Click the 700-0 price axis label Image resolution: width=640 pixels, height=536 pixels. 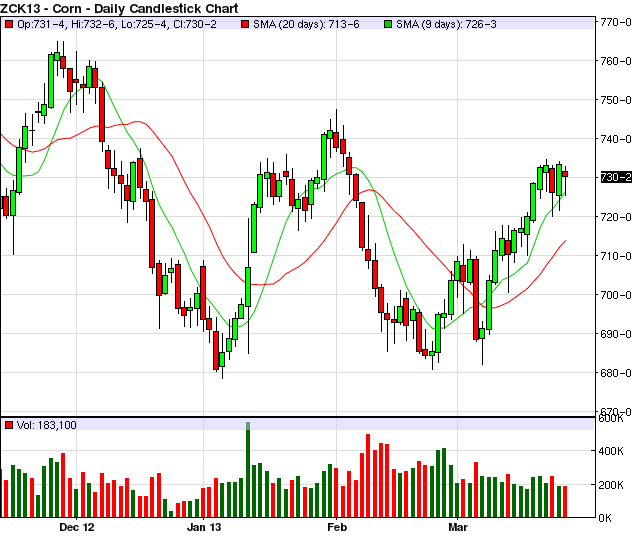coord(616,295)
